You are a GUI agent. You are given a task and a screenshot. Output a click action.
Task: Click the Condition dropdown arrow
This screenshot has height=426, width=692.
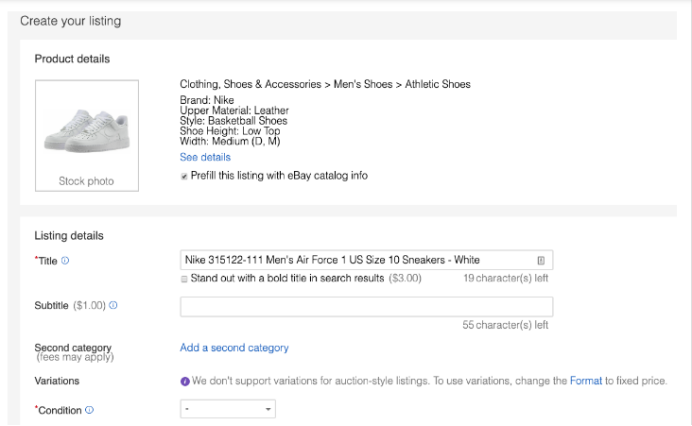point(268,410)
